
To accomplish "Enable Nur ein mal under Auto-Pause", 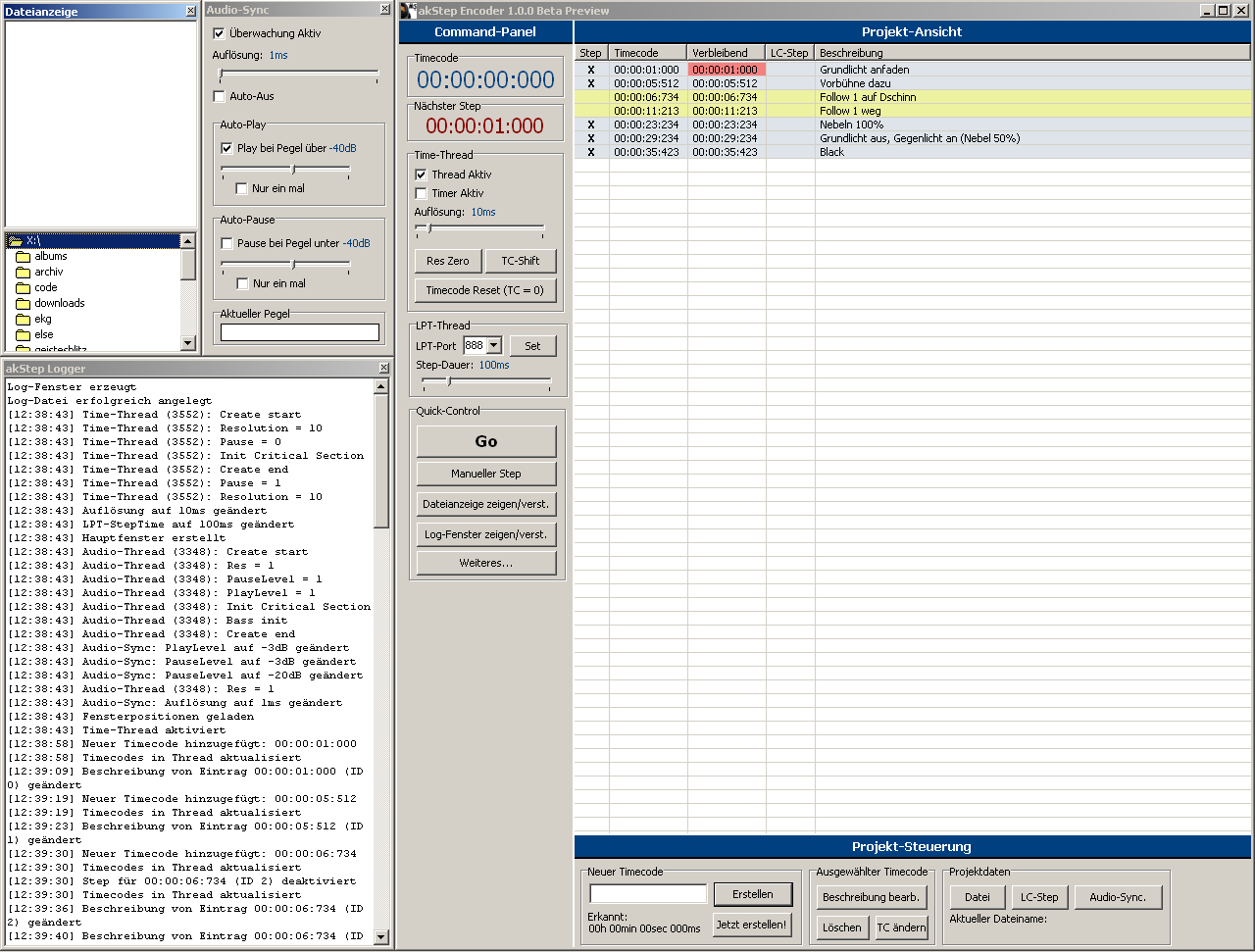I will pos(242,283).
